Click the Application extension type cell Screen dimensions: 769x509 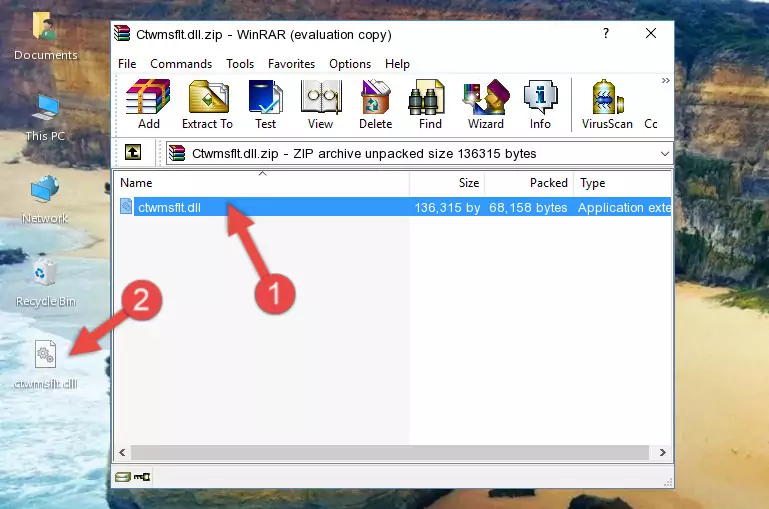(x=624, y=207)
